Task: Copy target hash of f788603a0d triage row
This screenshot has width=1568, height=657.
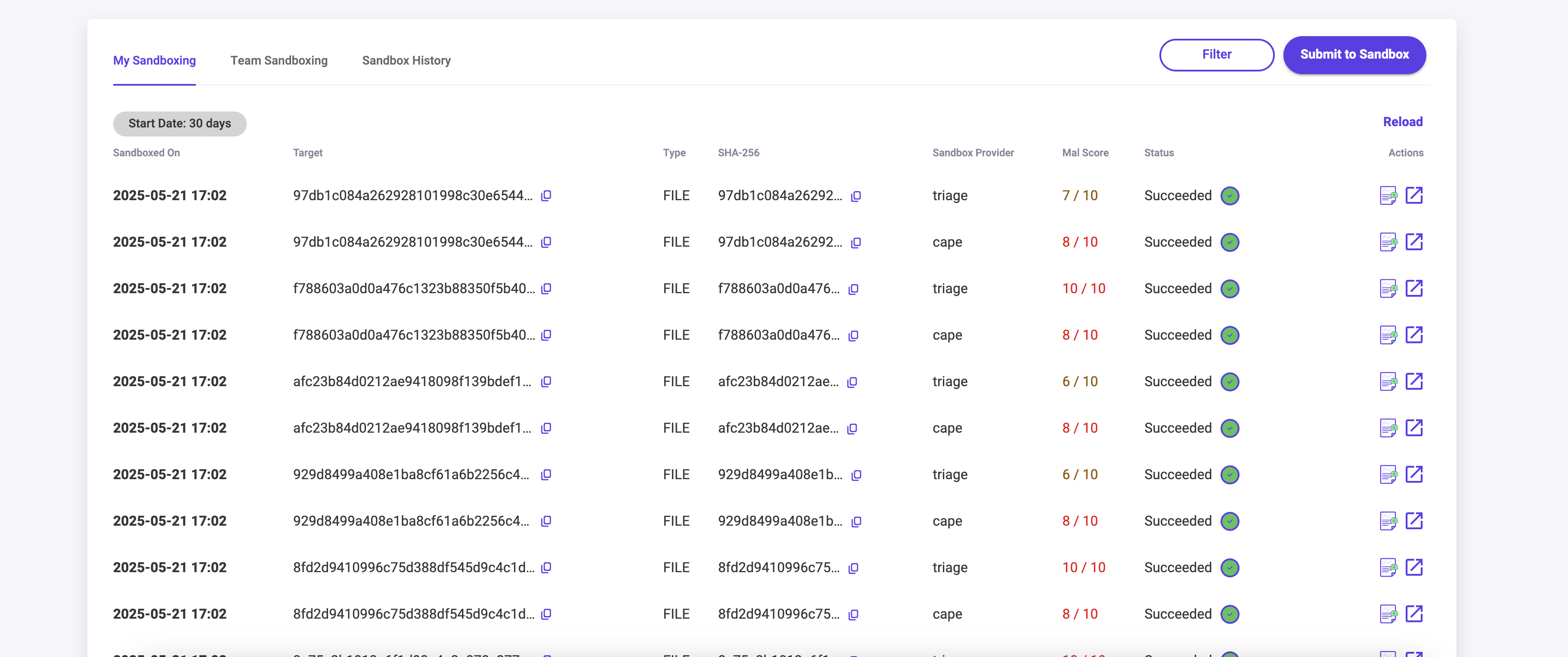Action: point(546,288)
